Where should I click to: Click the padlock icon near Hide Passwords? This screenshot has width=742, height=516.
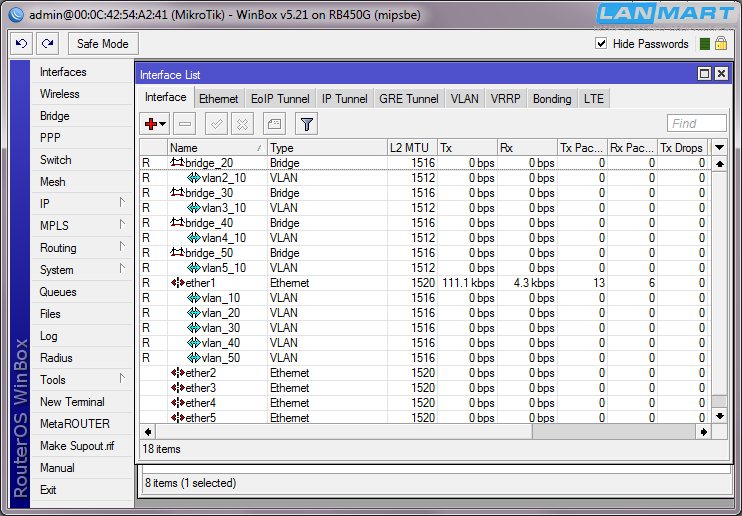tap(721, 44)
